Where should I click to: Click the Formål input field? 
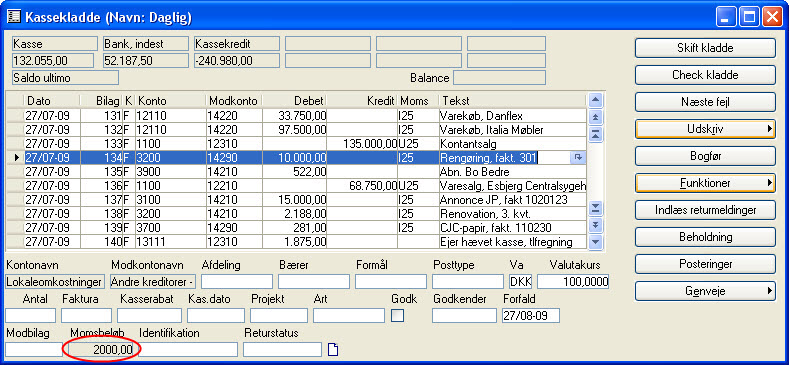tap(391, 281)
